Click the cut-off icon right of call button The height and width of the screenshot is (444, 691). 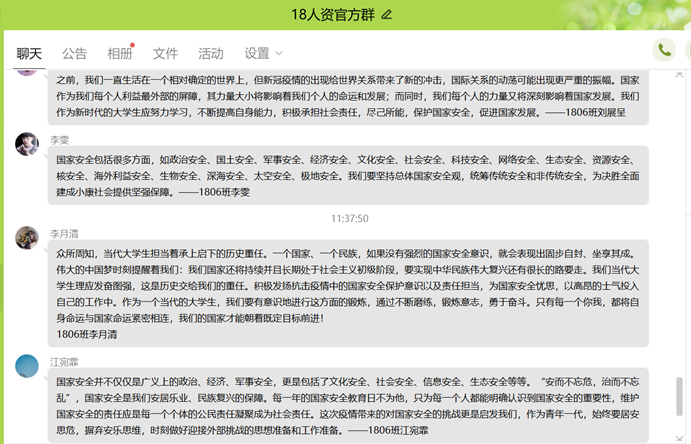(x=687, y=50)
